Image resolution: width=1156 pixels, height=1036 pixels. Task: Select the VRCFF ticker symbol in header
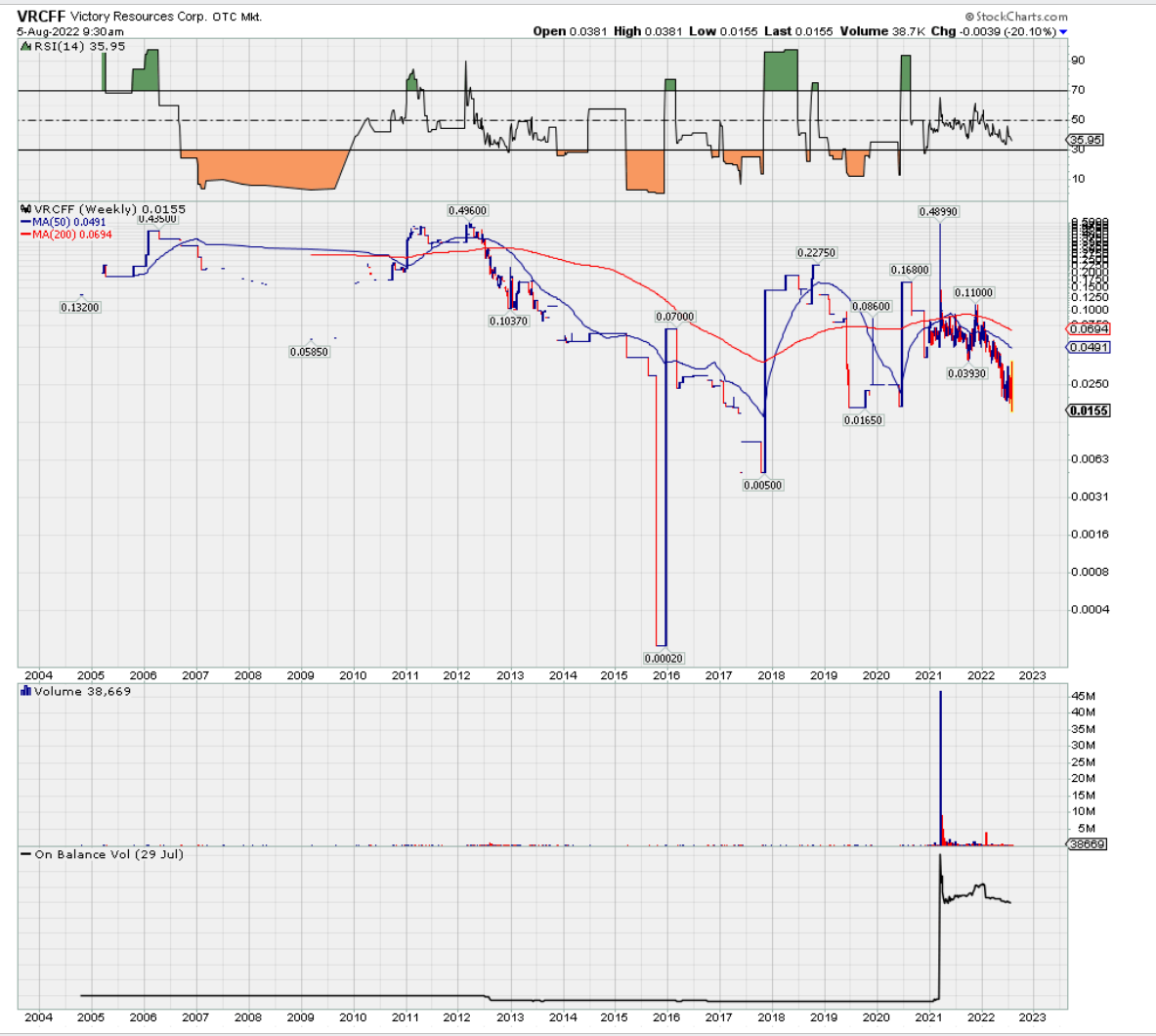pyautogui.click(x=41, y=17)
